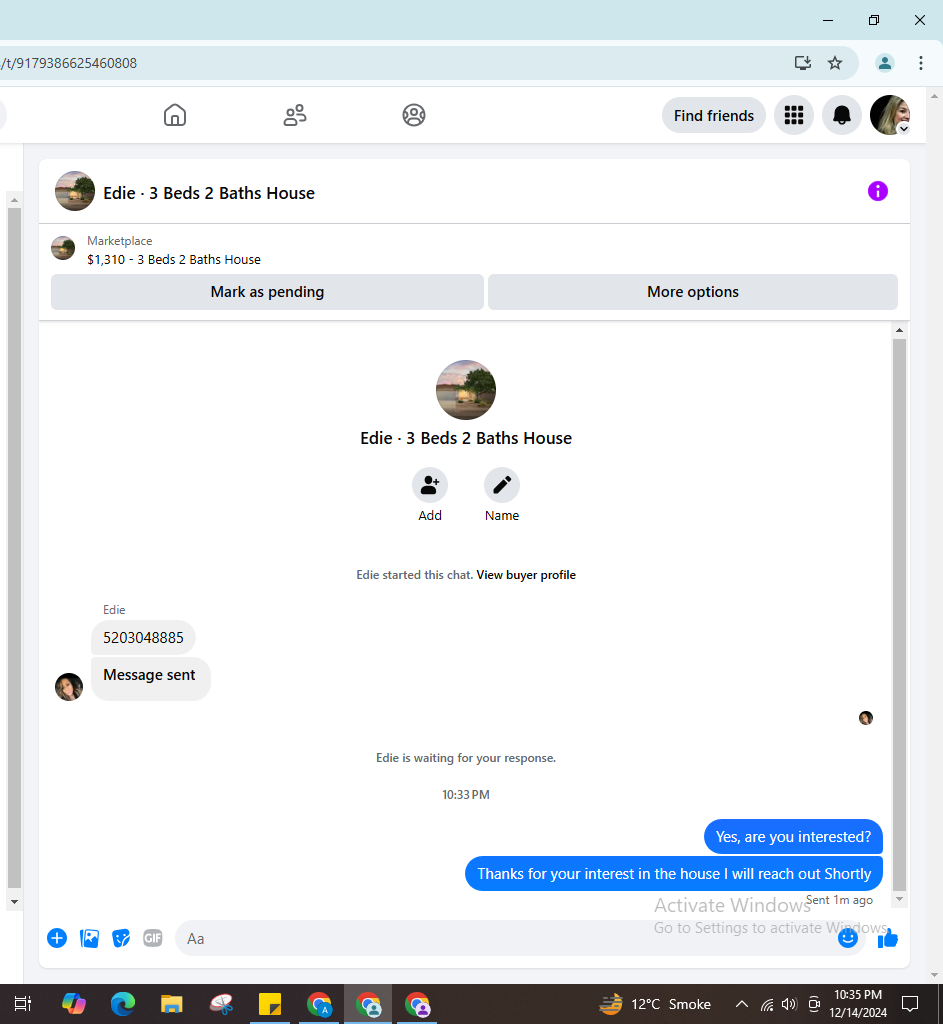Open account profile picture menu
The image size is (943, 1024).
coord(889,116)
